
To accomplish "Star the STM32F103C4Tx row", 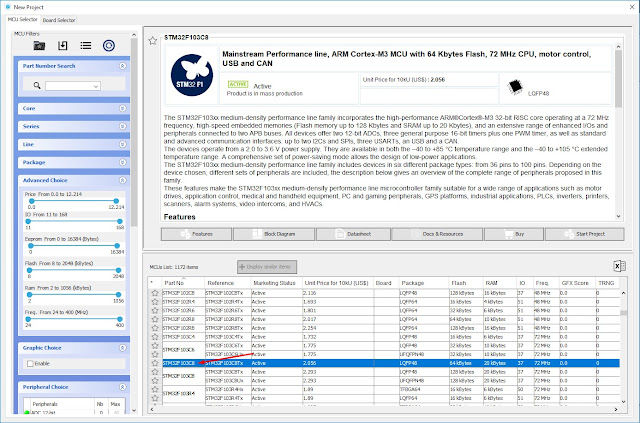I will pos(155,337).
